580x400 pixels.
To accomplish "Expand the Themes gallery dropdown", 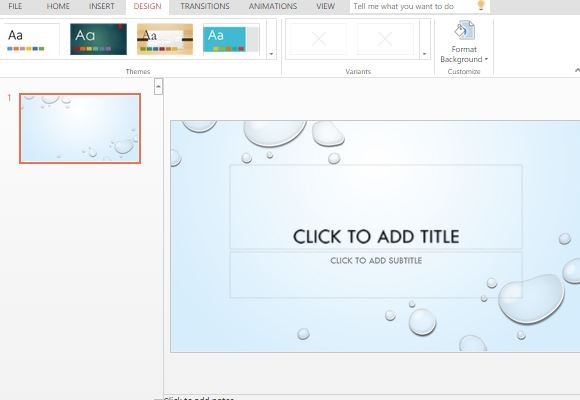I will pos(271,54).
